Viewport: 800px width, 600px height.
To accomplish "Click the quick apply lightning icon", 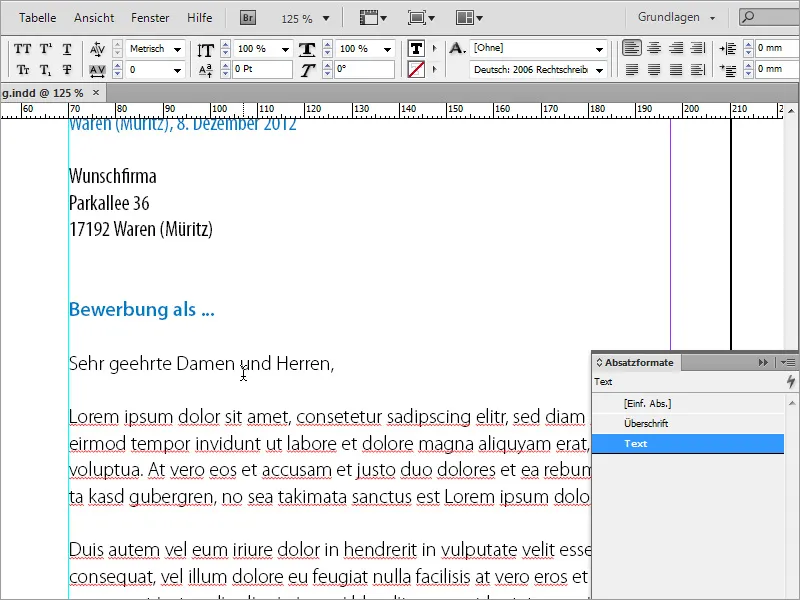I will pos(790,381).
